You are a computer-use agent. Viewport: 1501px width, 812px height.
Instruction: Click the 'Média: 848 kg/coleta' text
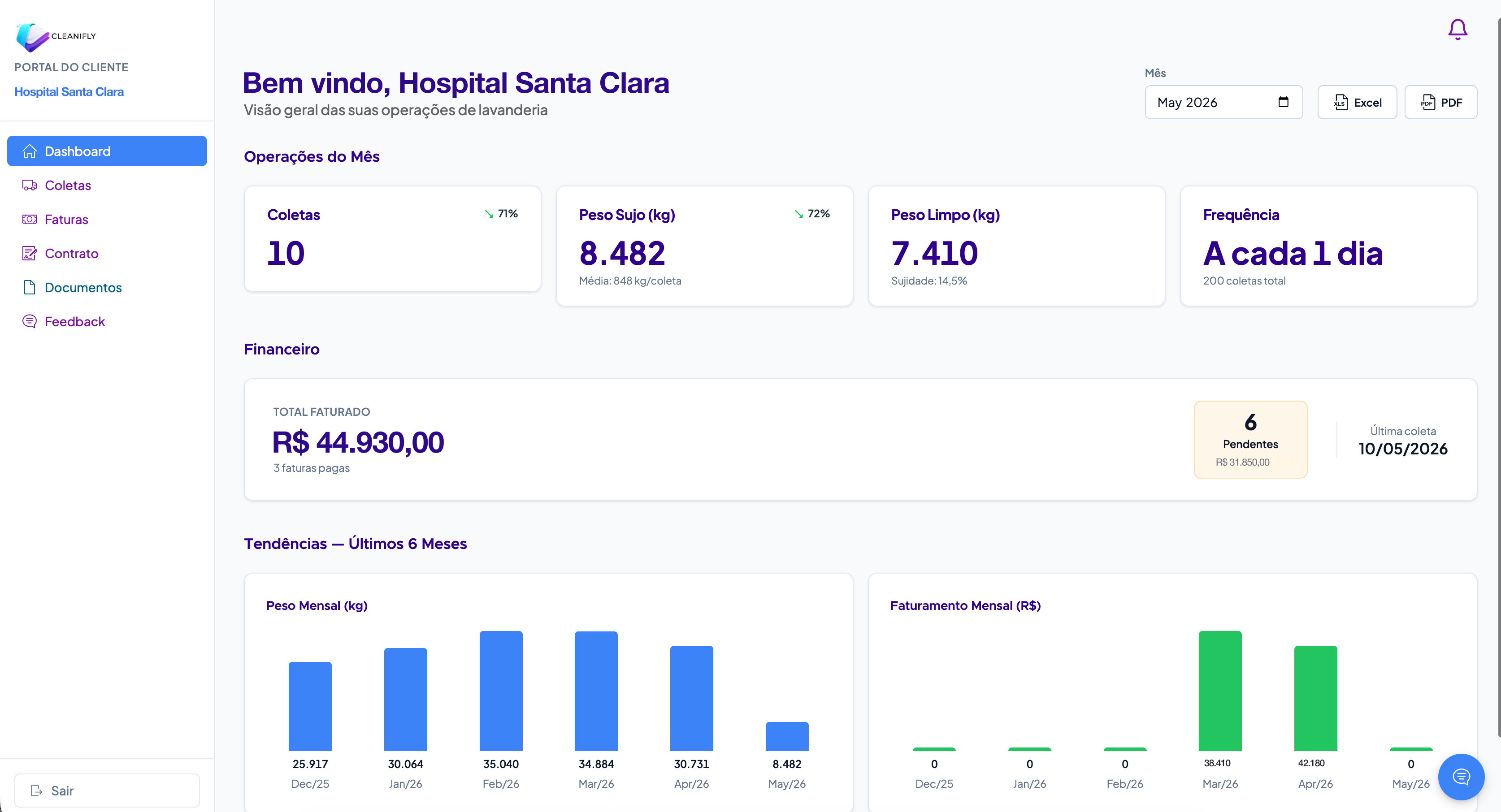pyautogui.click(x=630, y=281)
